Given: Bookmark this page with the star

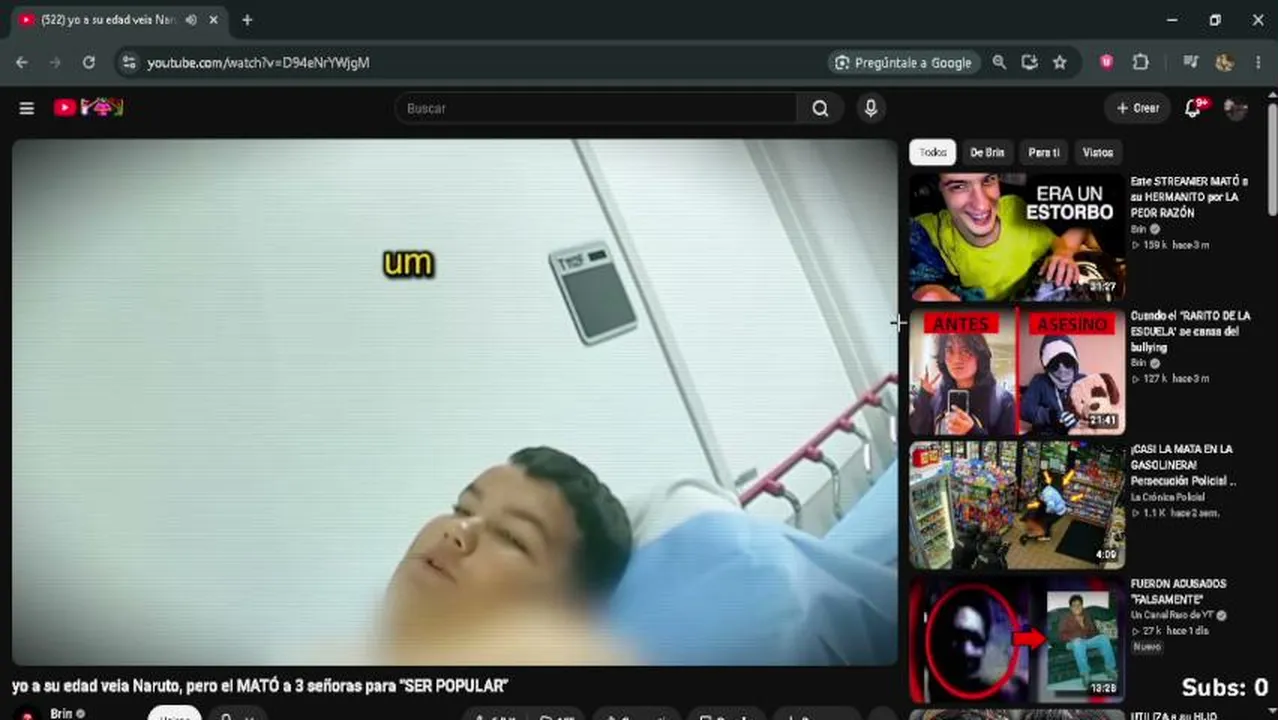Looking at the screenshot, I should (1060, 62).
